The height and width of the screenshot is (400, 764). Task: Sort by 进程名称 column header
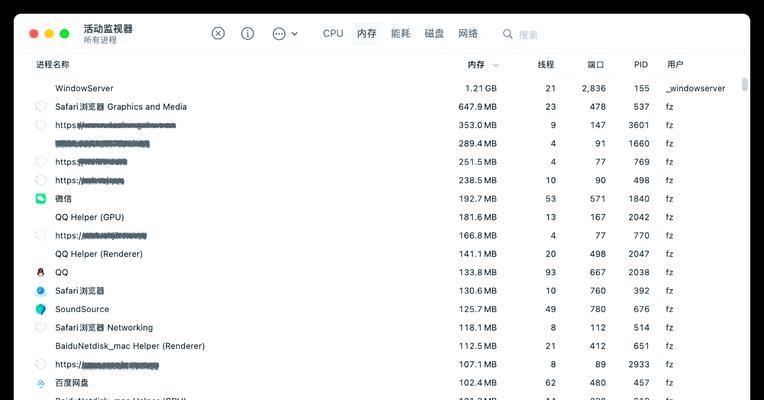point(53,64)
